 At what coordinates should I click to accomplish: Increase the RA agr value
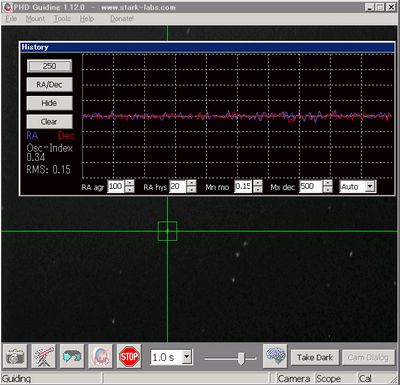[x=130, y=183]
